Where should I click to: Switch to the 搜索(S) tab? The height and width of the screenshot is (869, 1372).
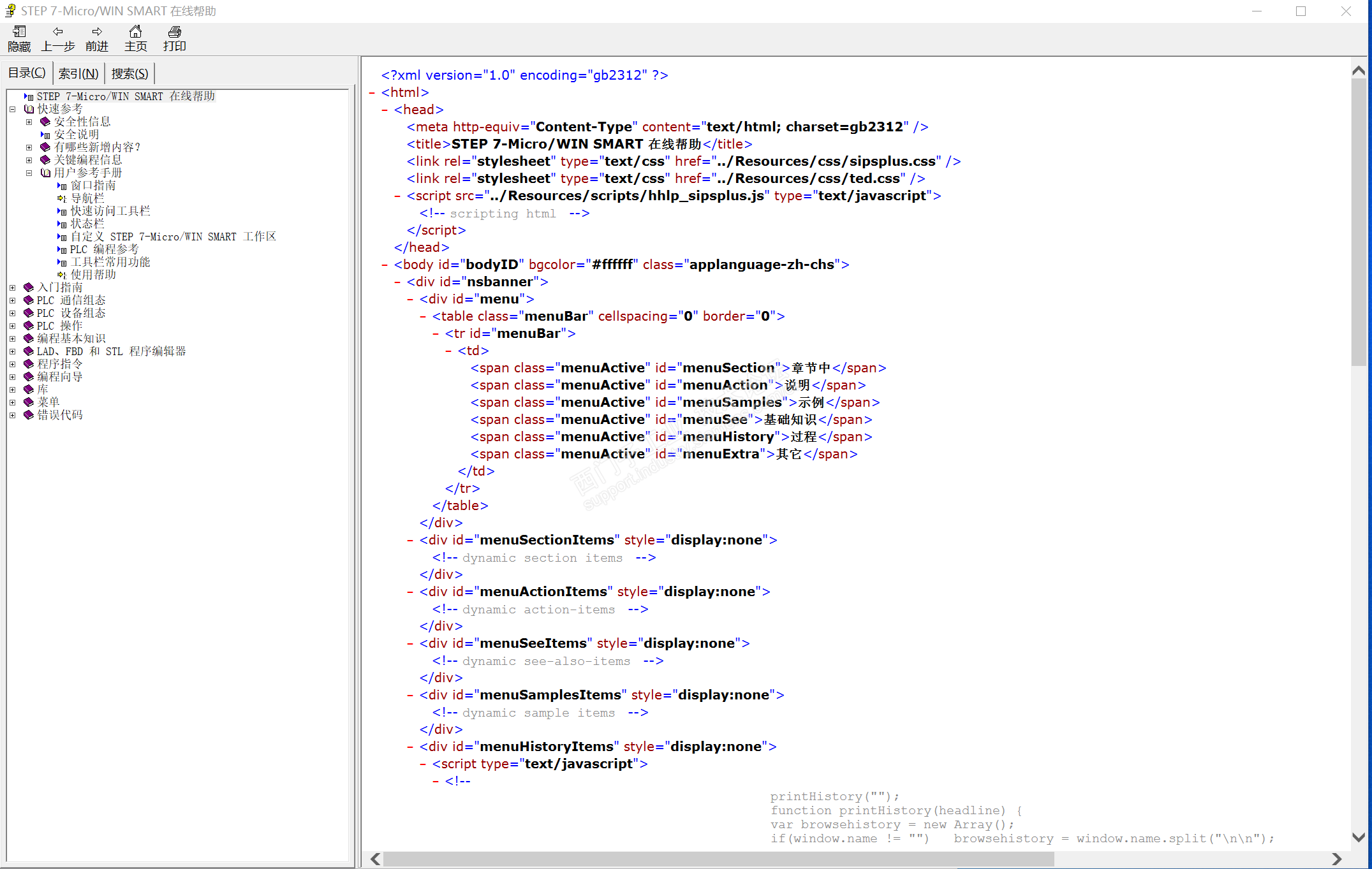click(129, 74)
